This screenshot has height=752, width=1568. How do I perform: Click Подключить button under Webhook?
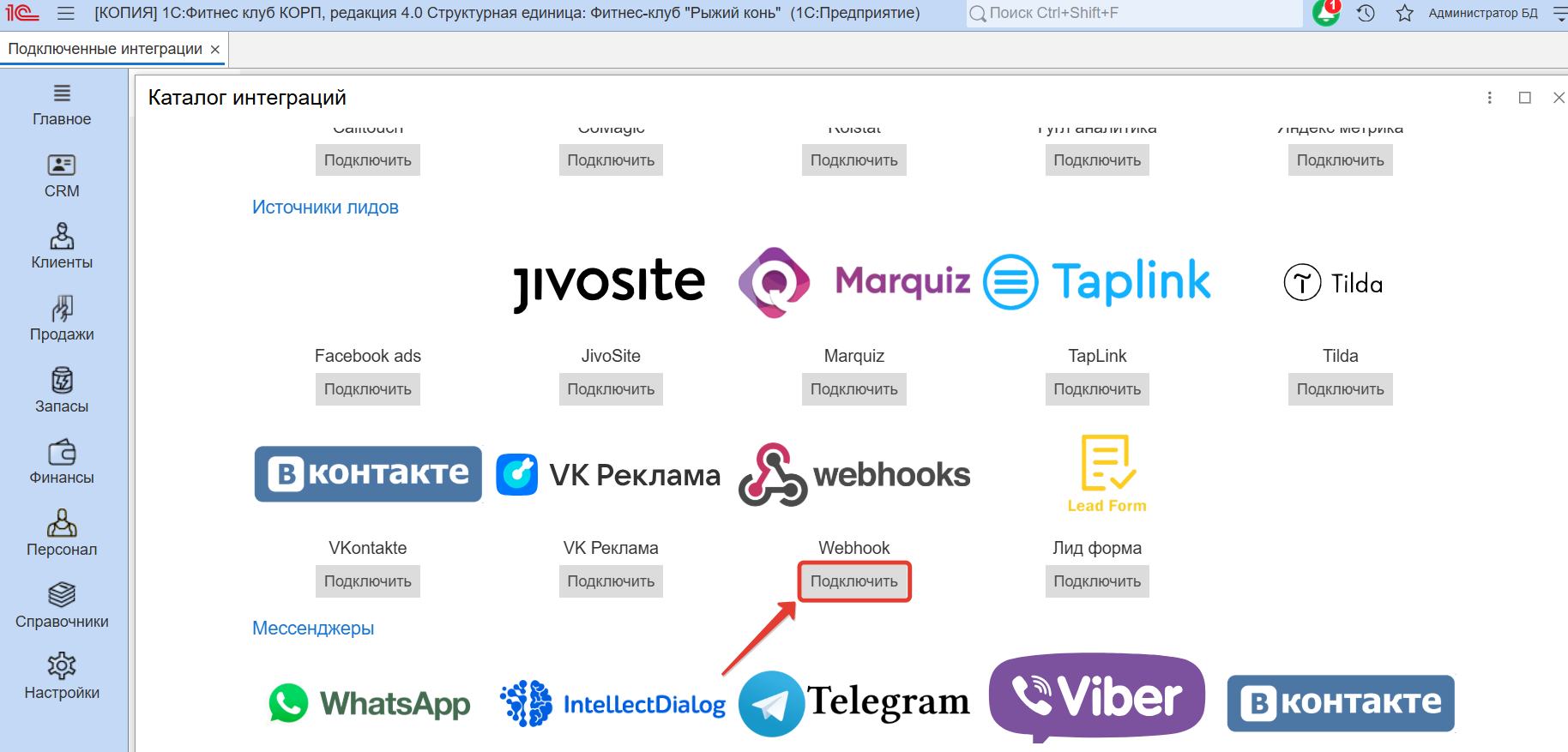point(853,581)
